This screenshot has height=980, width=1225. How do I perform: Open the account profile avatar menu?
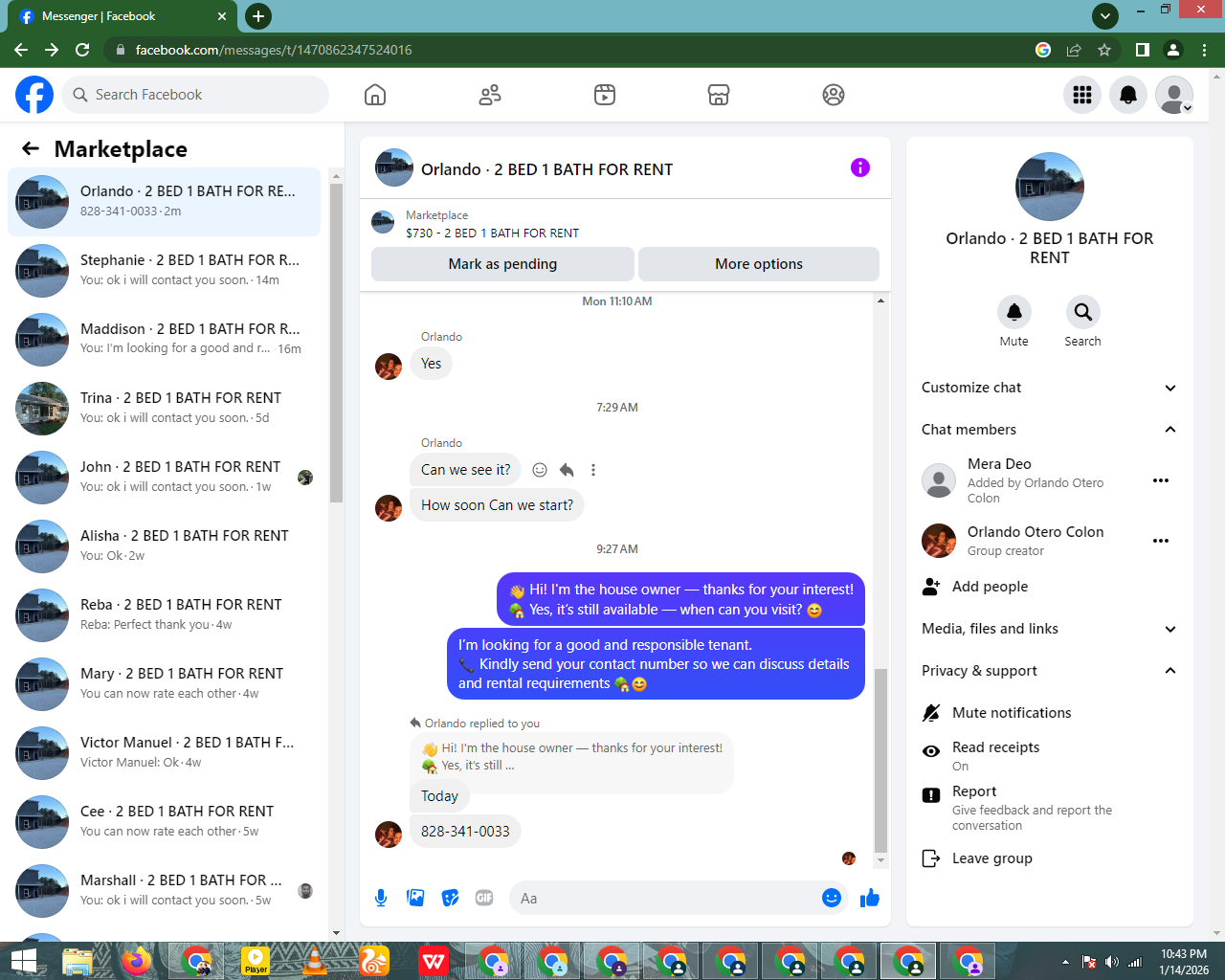1174,95
